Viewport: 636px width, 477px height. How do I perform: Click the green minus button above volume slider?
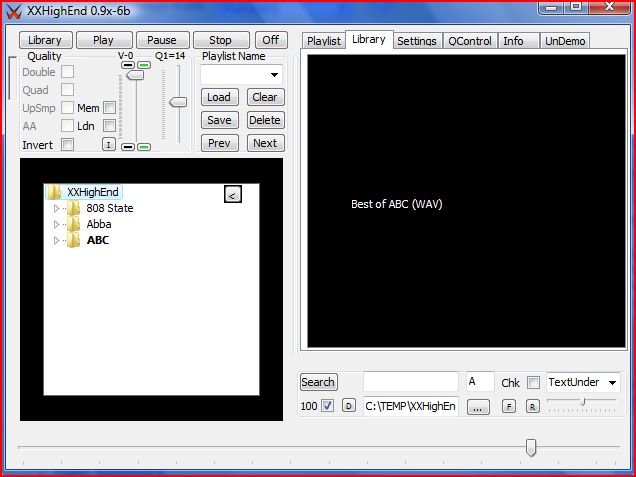(x=144, y=65)
